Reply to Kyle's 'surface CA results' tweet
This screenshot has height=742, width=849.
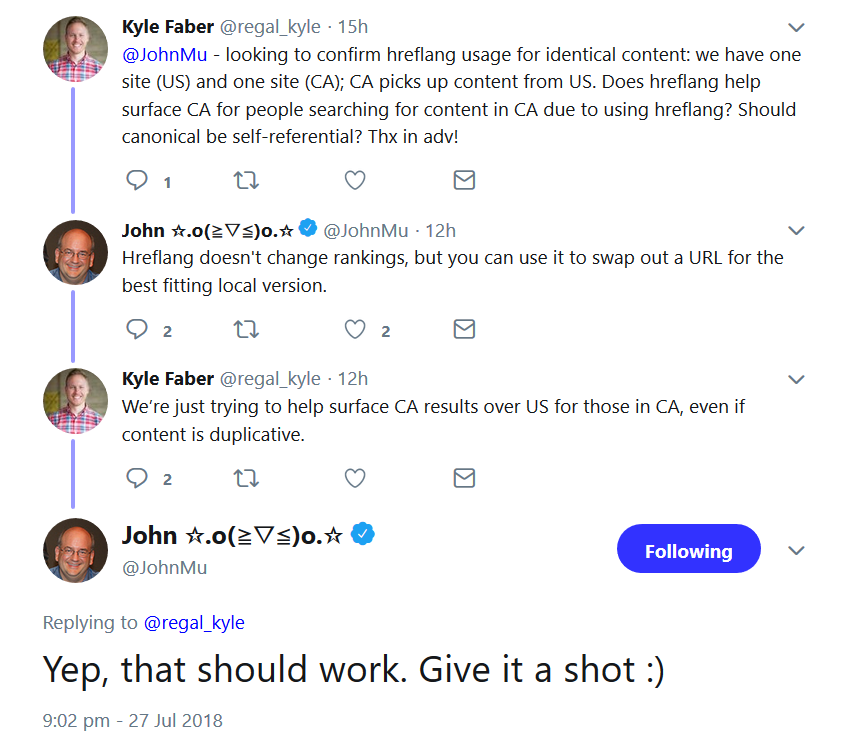coord(137,478)
